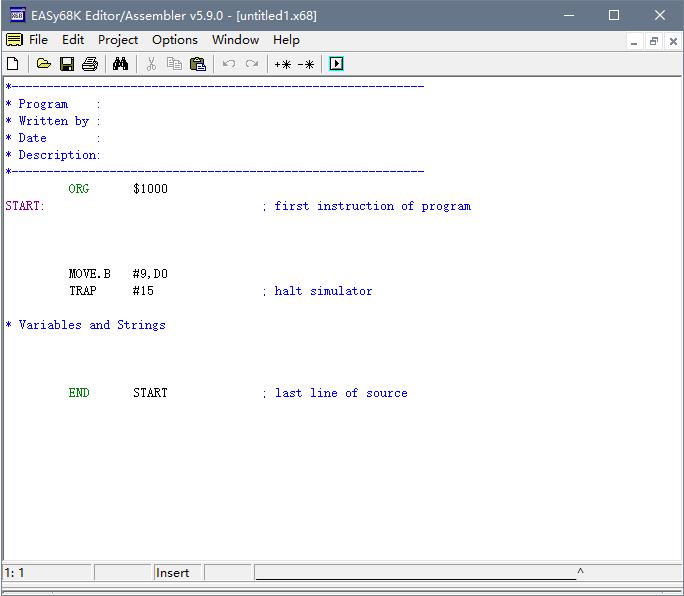Save source using the floppy disk icon
684x596 pixels.
click(x=67, y=64)
